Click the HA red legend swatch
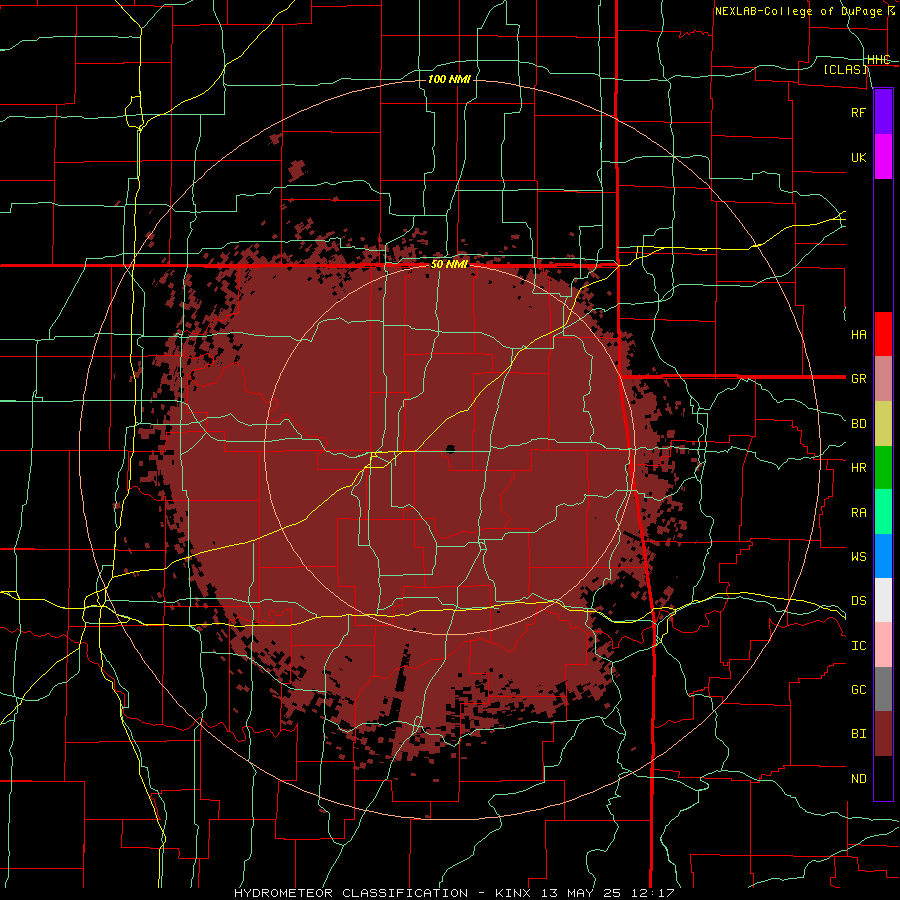This screenshot has height=900, width=900. tap(883, 334)
